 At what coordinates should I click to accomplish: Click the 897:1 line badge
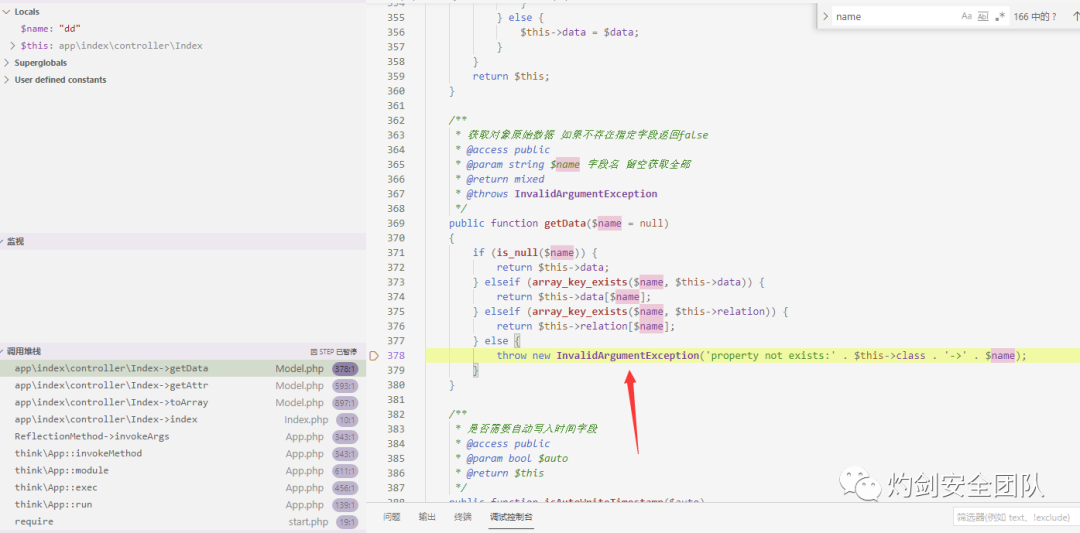[344, 402]
